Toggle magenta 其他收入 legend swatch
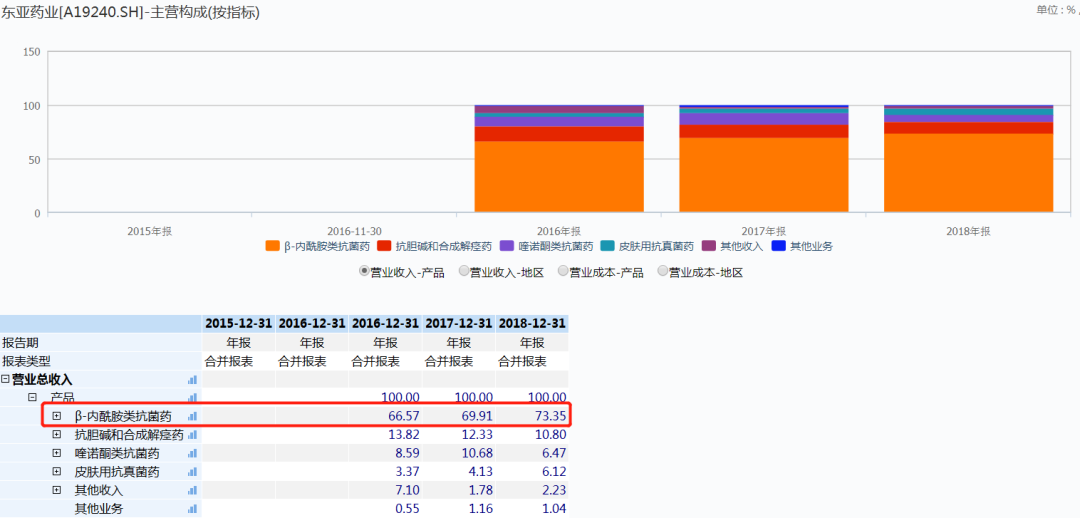This screenshot has height=518, width=1080. [x=709, y=246]
